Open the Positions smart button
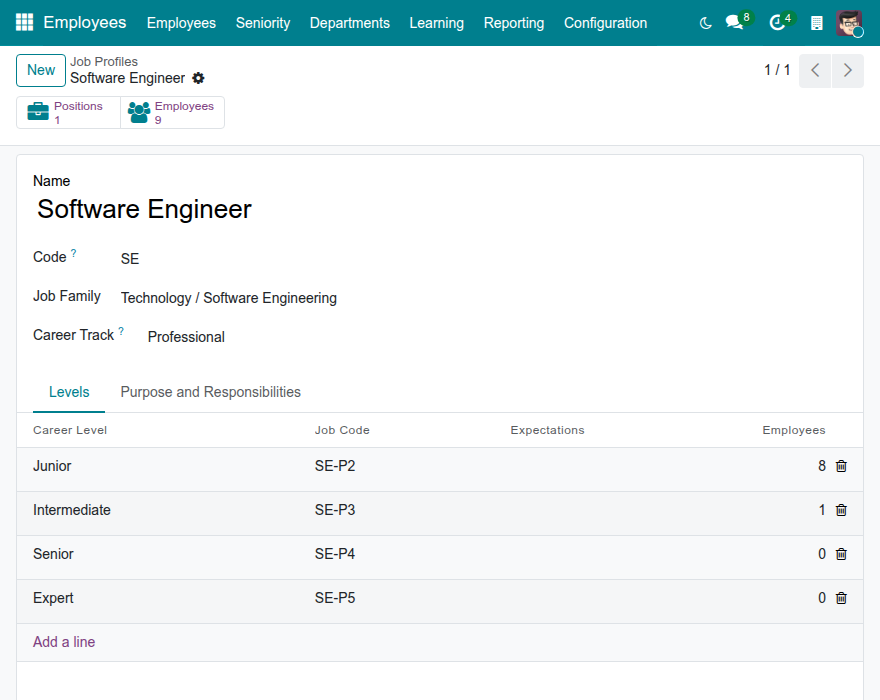This screenshot has height=700, width=880. coord(68,112)
